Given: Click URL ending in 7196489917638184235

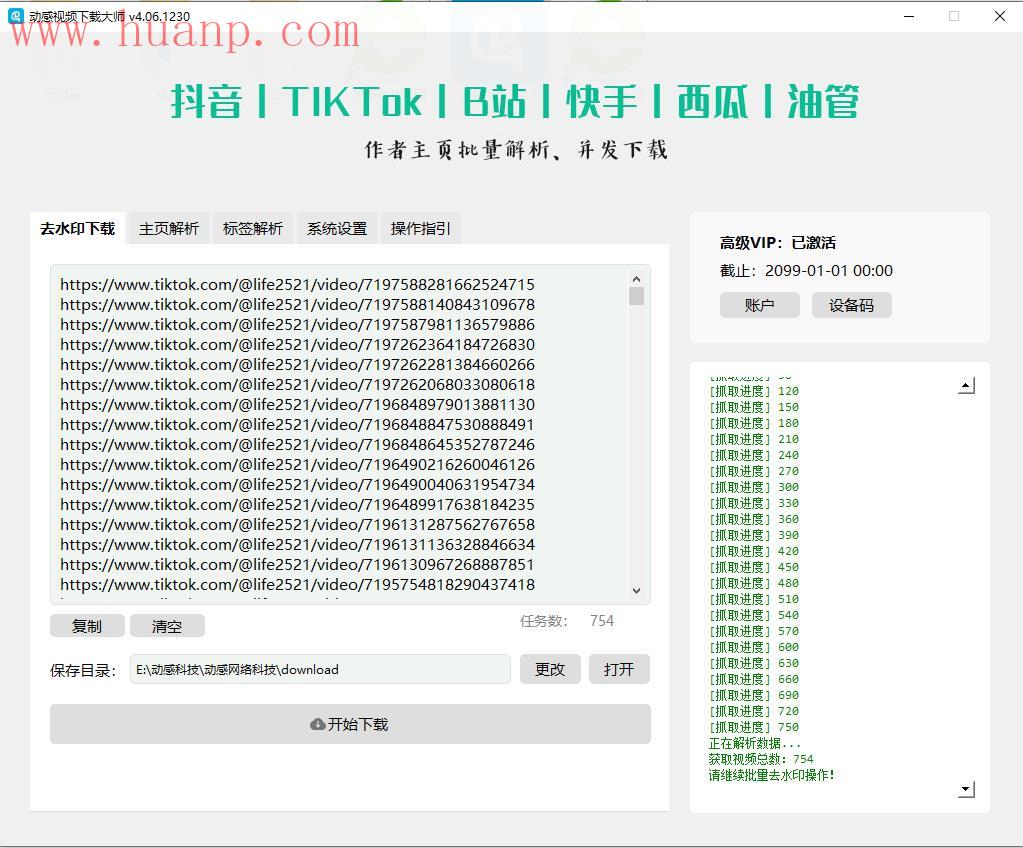Looking at the screenshot, I should tap(298, 505).
